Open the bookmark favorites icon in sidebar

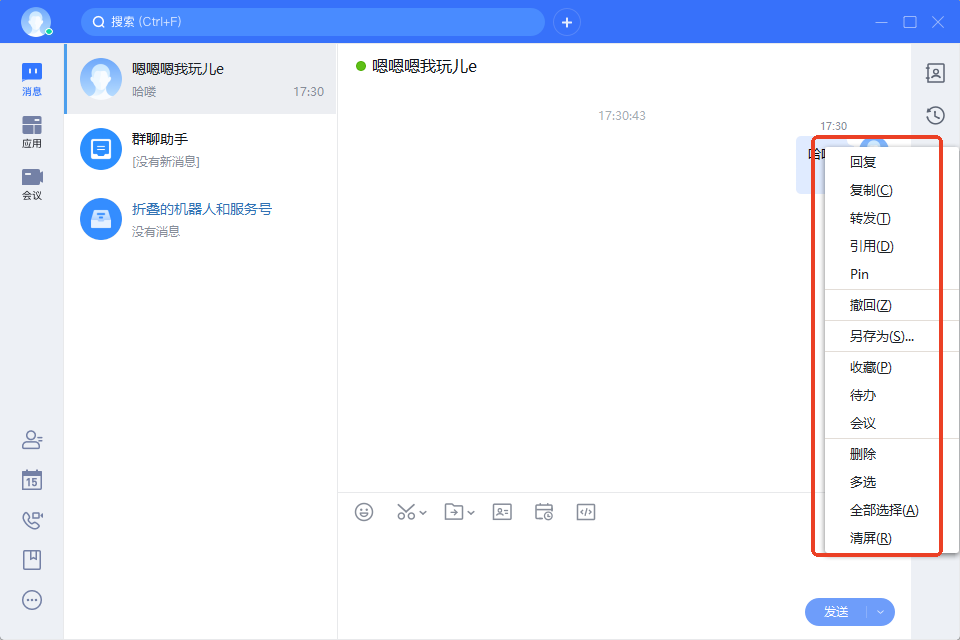[32, 560]
